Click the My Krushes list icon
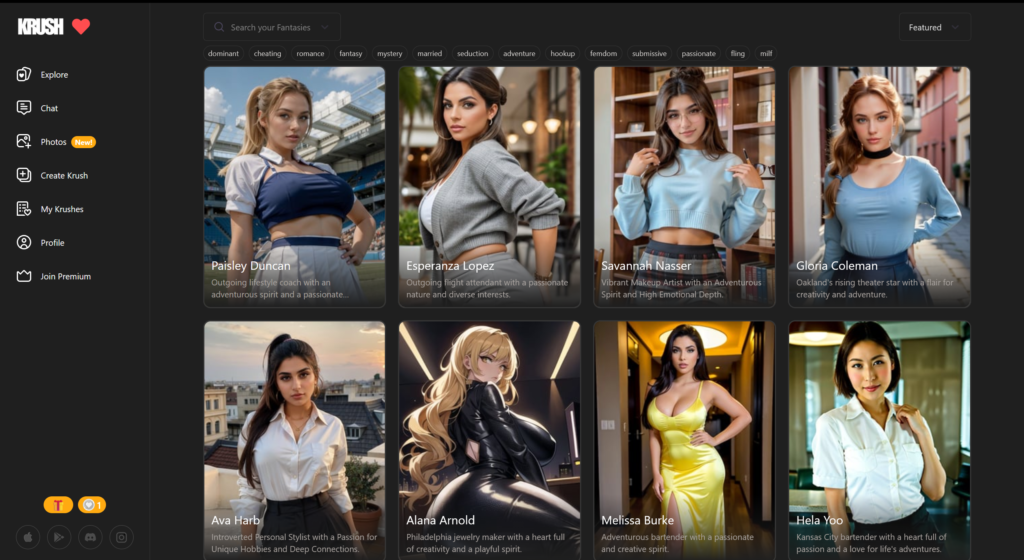This screenshot has height=560, width=1024. point(24,209)
